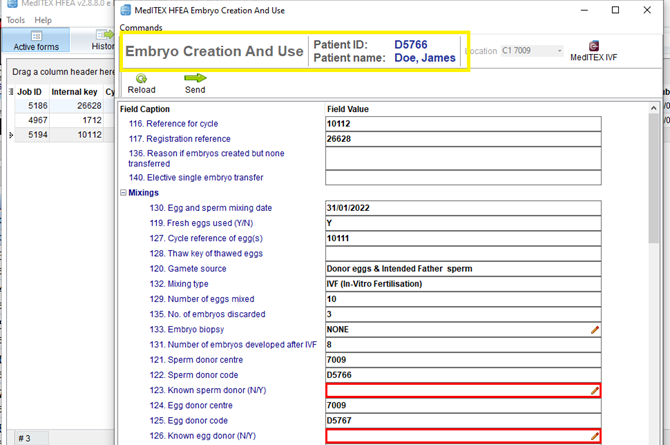Screen dimensions: 670x445
Task: Select row with Job ID 4967
Action: pos(64,121)
